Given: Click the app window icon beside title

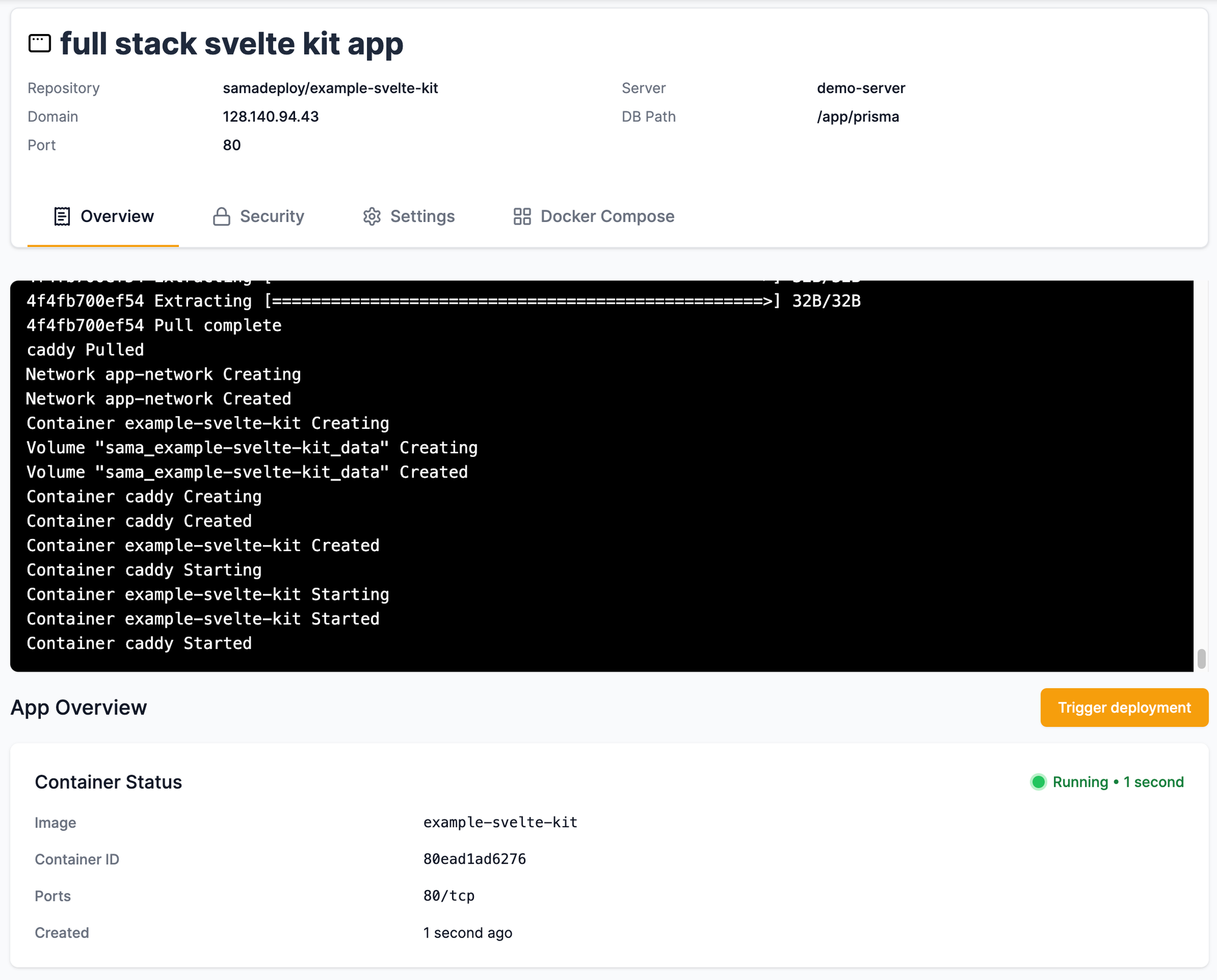Looking at the screenshot, I should click(x=40, y=44).
